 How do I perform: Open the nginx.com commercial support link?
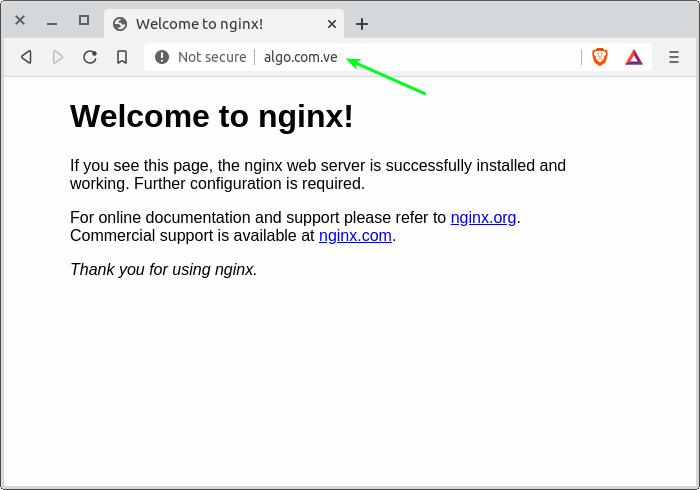(355, 236)
